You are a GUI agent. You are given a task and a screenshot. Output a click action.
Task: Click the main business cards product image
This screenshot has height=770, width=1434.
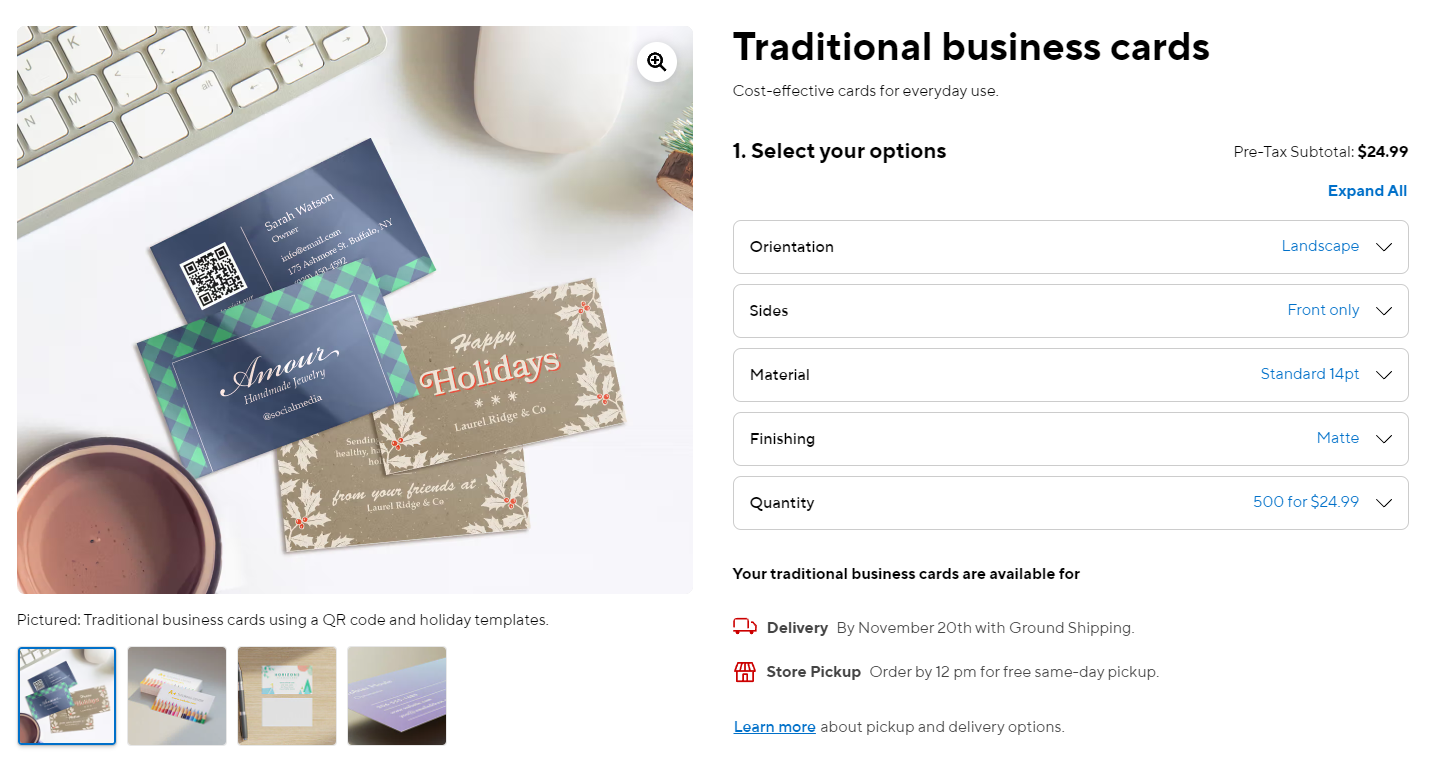coord(355,310)
